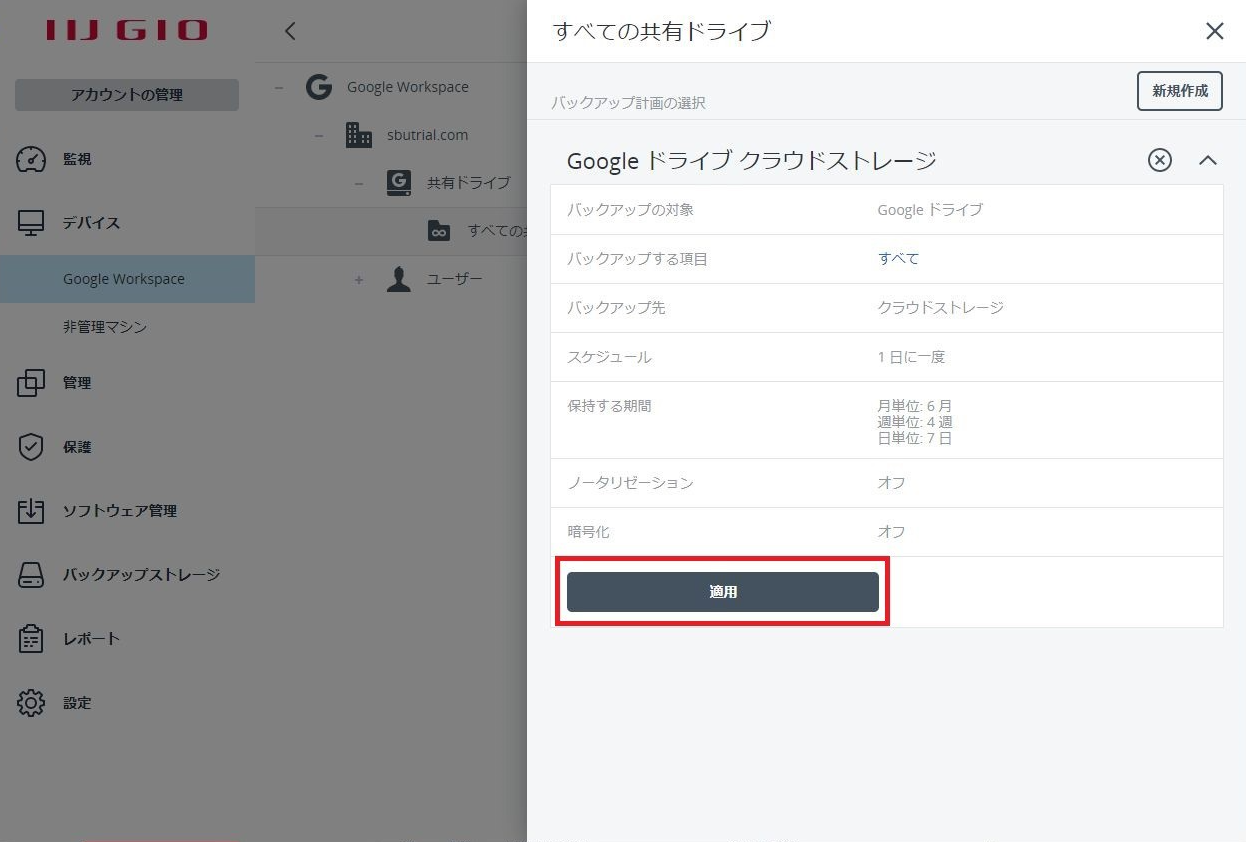This screenshot has height=842, width=1246.
Task: Click the 暗号化 row label
Action: click(588, 531)
